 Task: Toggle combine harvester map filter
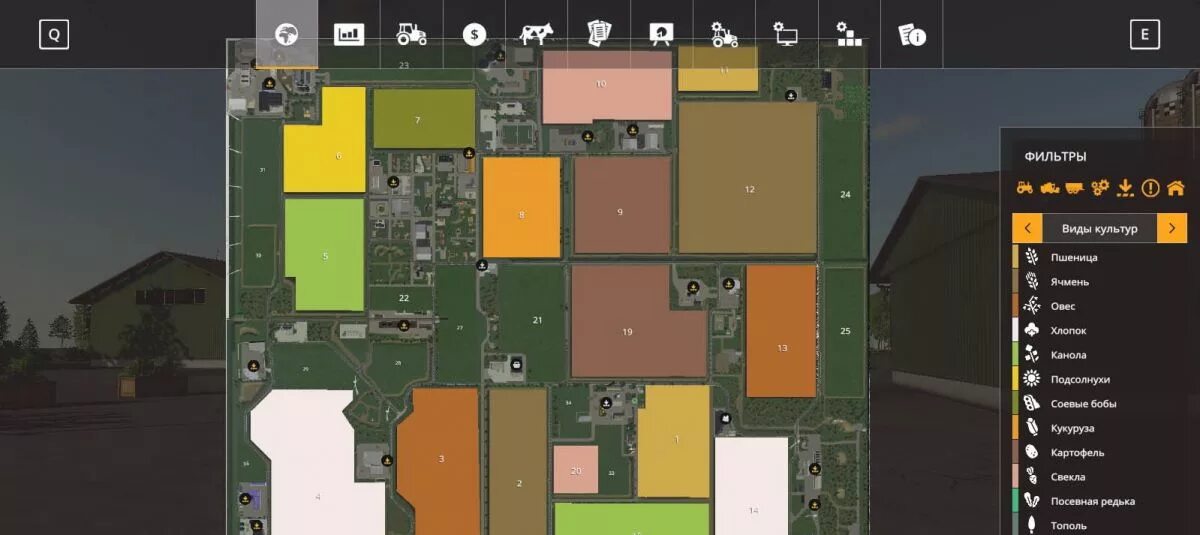[1050, 187]
